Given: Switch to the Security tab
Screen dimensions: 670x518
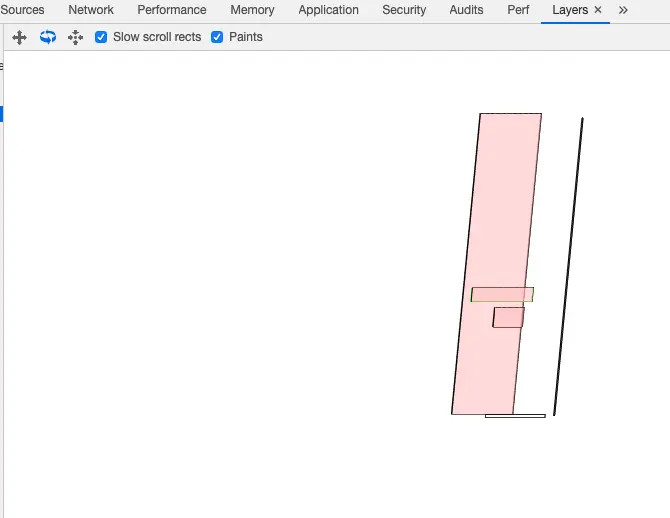Looking at the screenshot, I should (404, 10).
